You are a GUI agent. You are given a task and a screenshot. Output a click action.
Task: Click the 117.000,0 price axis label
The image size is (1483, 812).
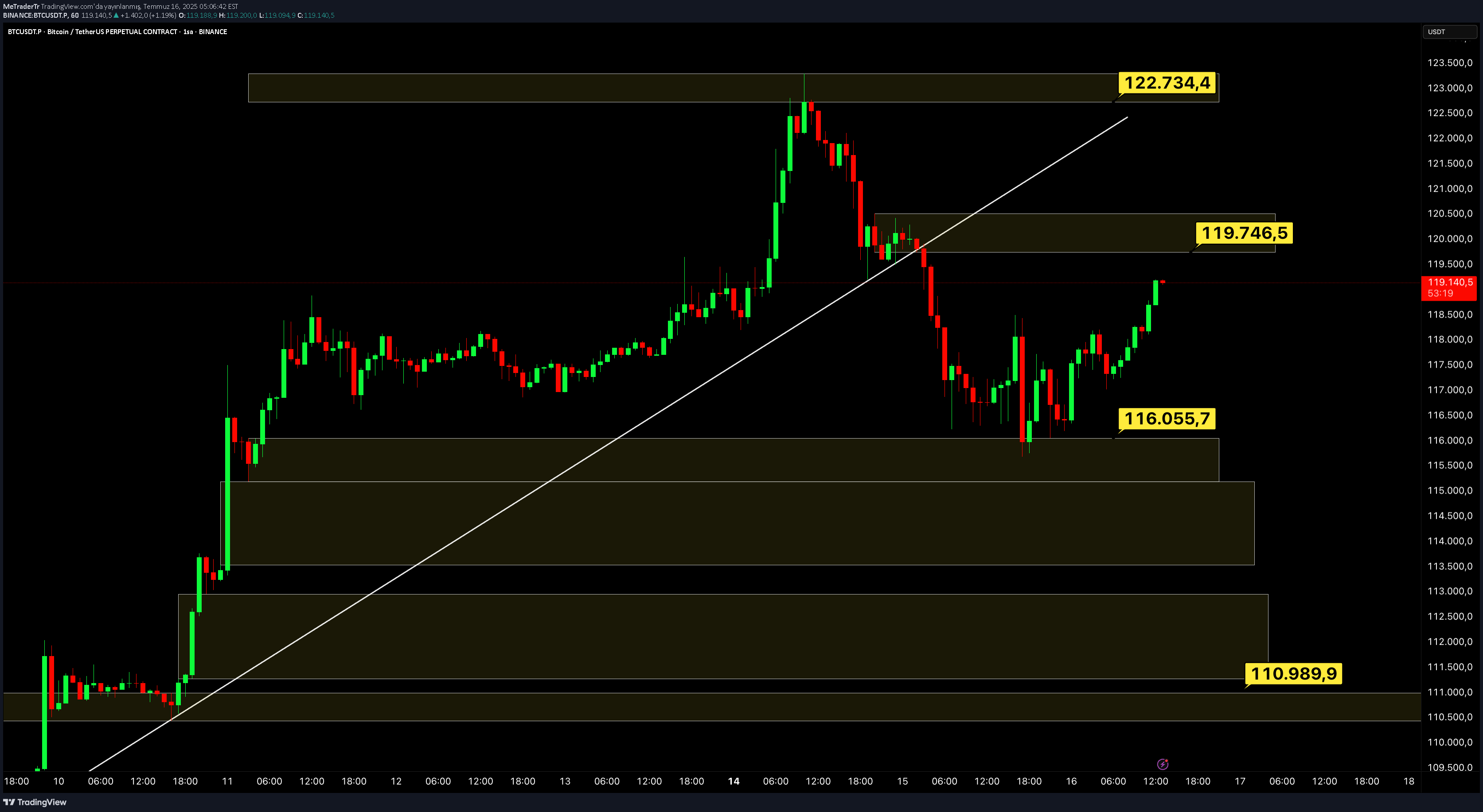1450,390
